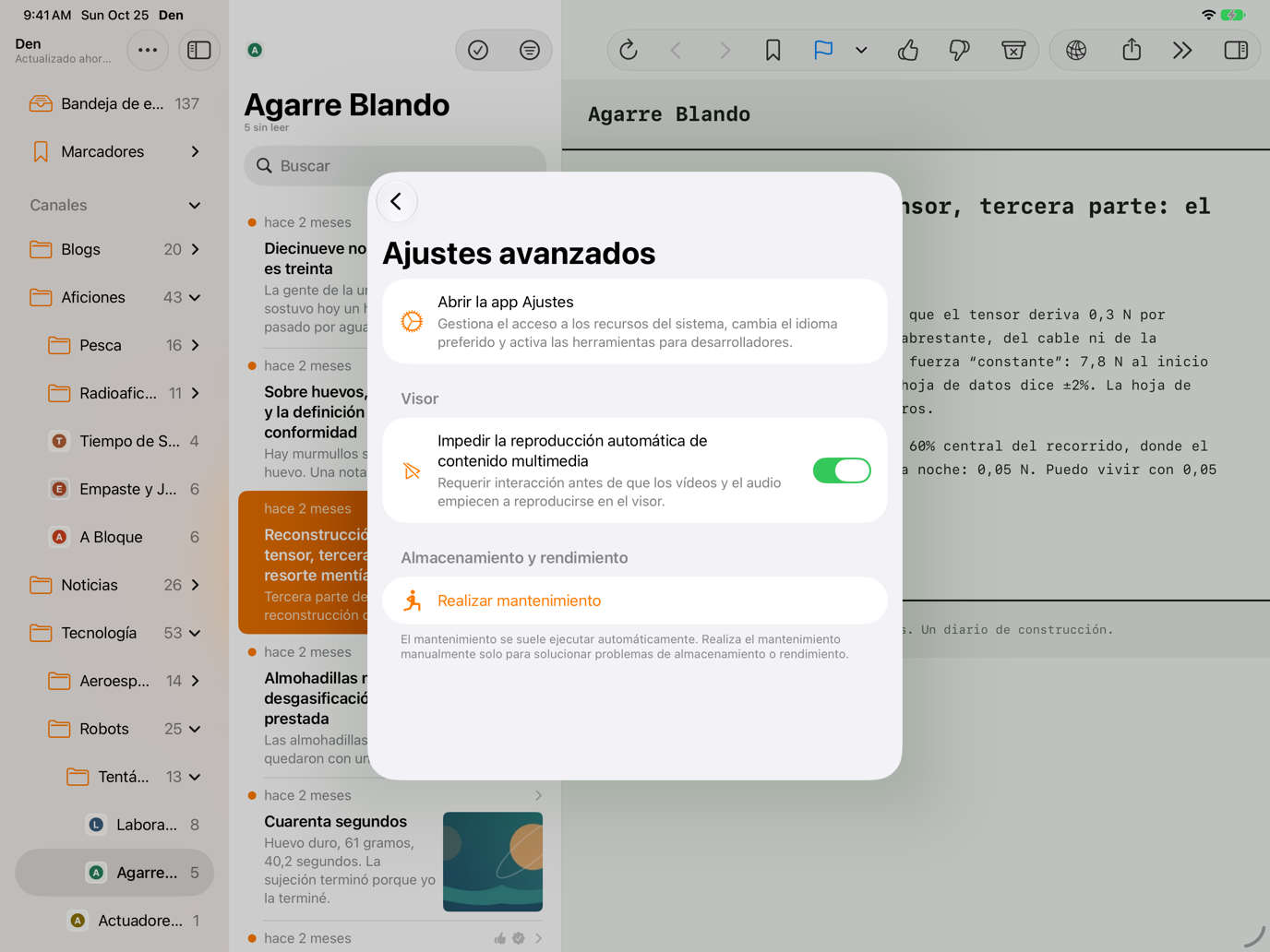Go back from Ajustes avanzados dialog

pyautogui.click(x=397, y=201)
